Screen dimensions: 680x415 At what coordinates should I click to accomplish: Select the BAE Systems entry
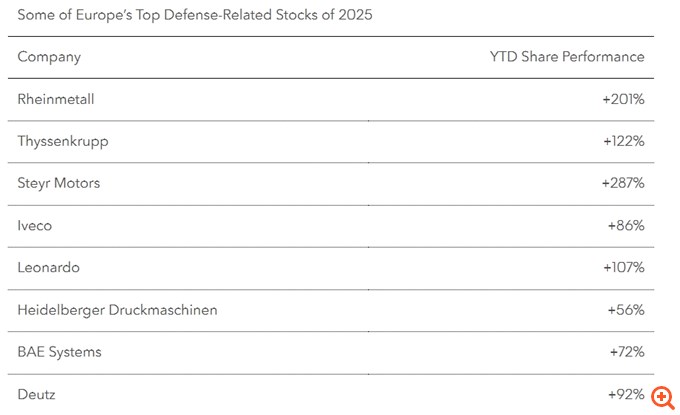(x=59, y=352)
